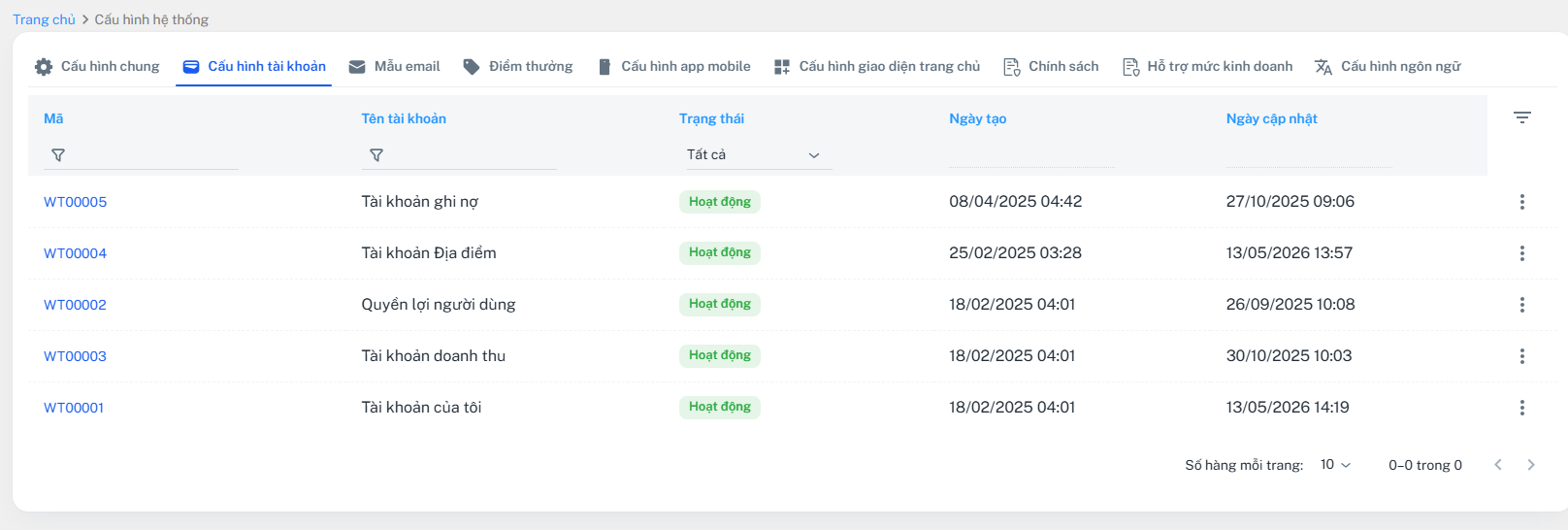Open account code WT00003
Viewport: 1568px width, 530px height.
75,356
